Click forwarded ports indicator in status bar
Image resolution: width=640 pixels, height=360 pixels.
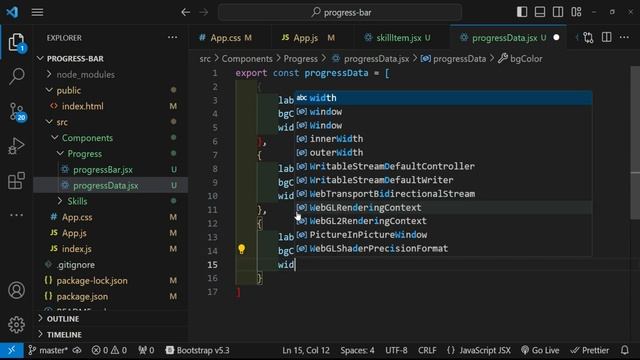(x=146, y=350)
